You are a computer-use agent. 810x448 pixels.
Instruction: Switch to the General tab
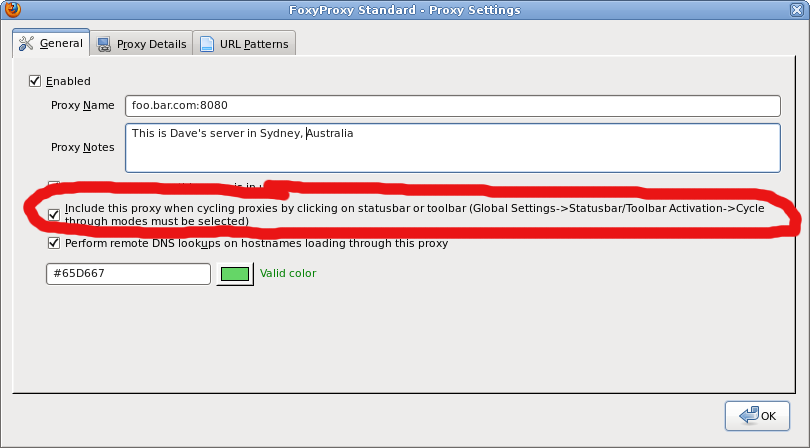pos(51,43)
